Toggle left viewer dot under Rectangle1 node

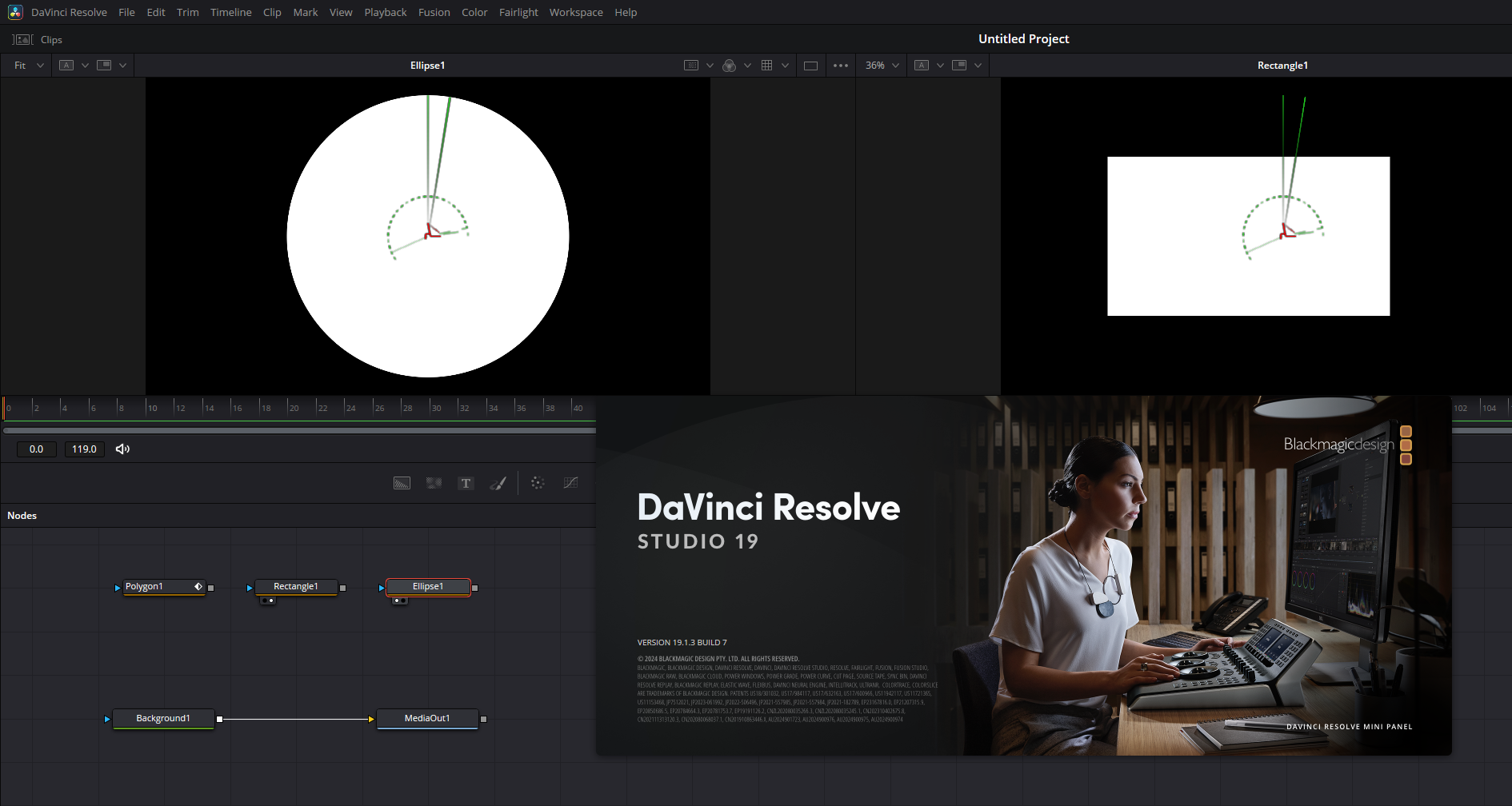click(264, 601)
